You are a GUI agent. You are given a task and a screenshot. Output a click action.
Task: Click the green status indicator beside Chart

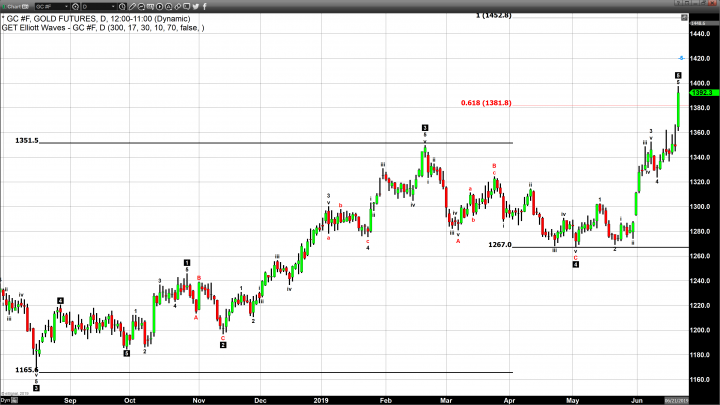(x=4, y=6)
